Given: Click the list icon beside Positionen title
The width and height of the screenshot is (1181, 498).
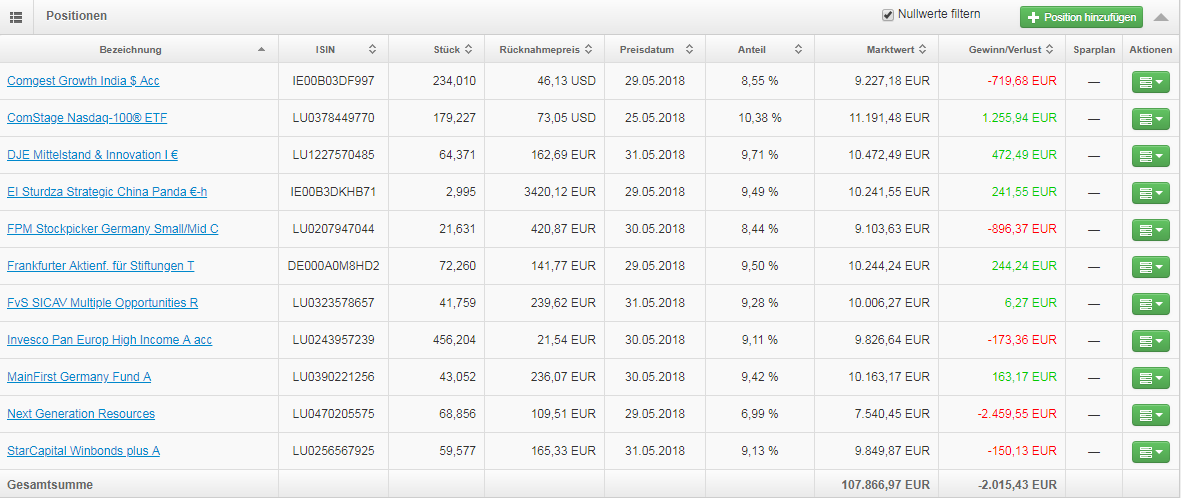Looking at the screenshot, I should point(16,16).
